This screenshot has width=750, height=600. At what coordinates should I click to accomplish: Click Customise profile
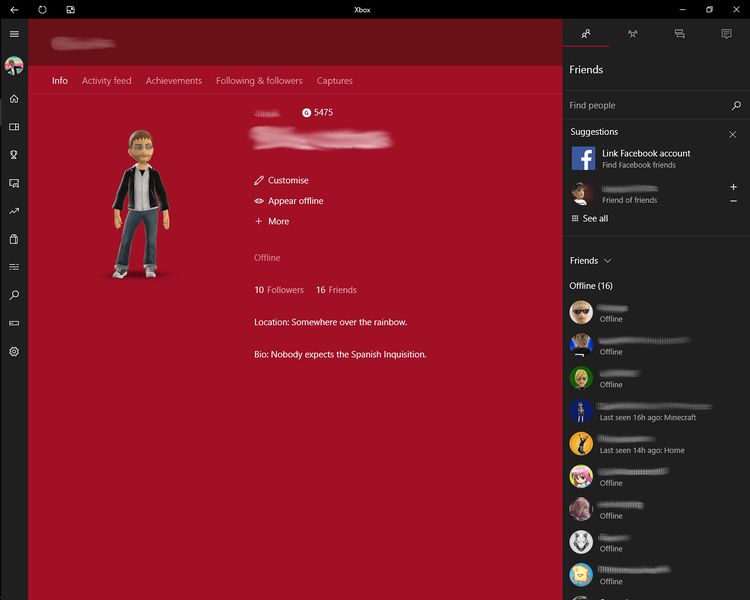281,180
